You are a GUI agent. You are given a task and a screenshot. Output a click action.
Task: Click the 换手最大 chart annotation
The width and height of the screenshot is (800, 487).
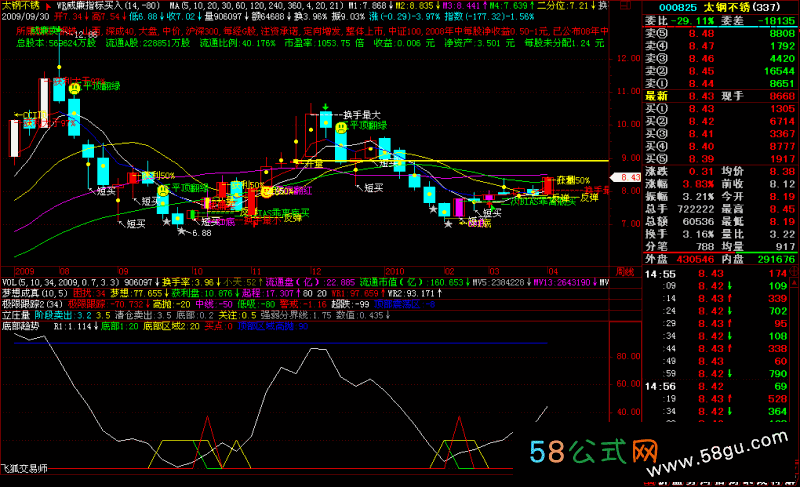click(x=362, y=115)
